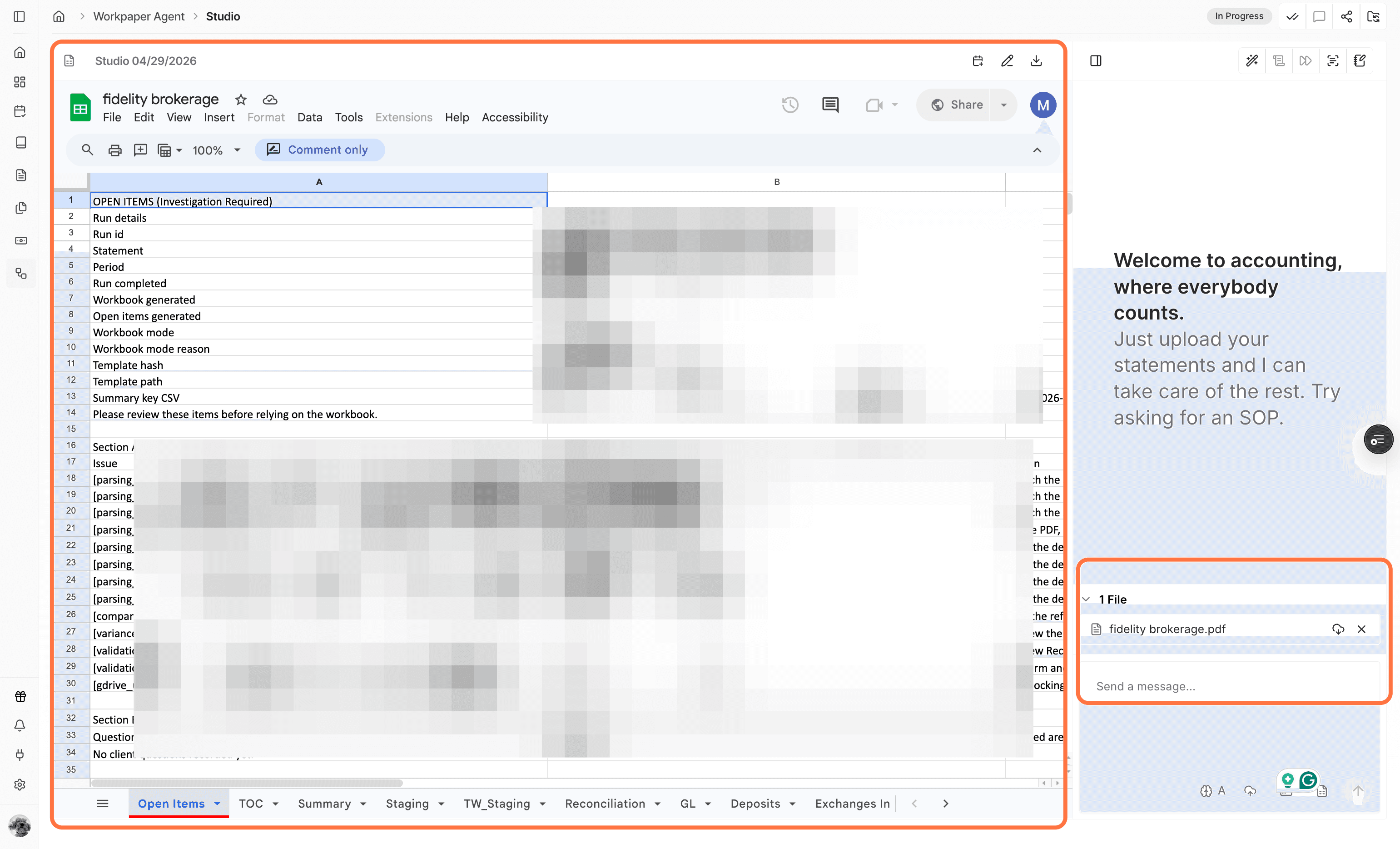Click the In Progress status badge
This screenshot has height=849, width=1400.
pyautogui.click(x=1239, y=16)
